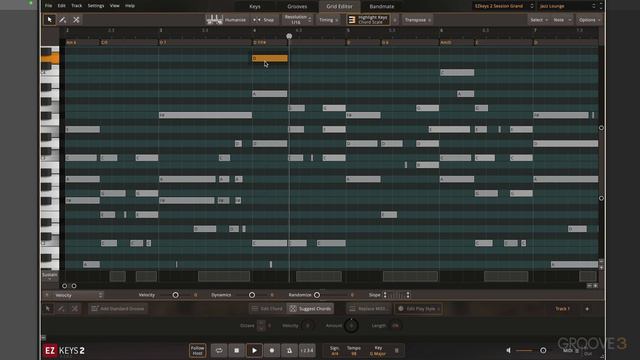The image size is (640, 360).
Task: Open the Edit menu
Action: pyautogui.click(x=62, y=6)
